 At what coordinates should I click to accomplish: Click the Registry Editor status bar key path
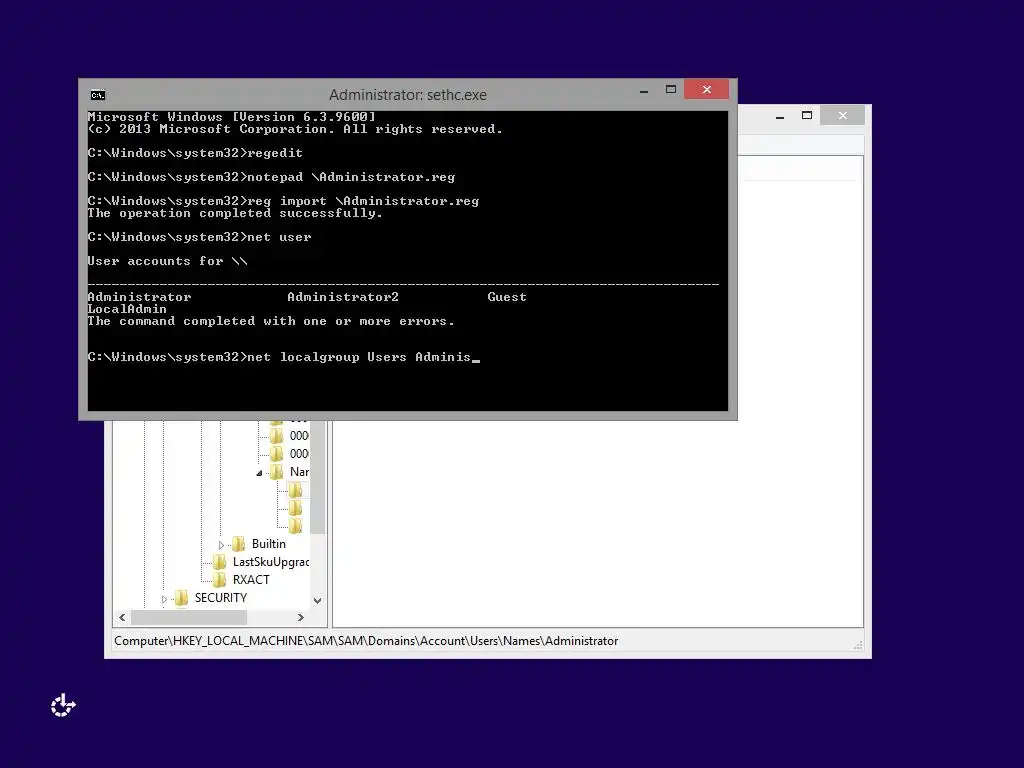click(366, 641)
